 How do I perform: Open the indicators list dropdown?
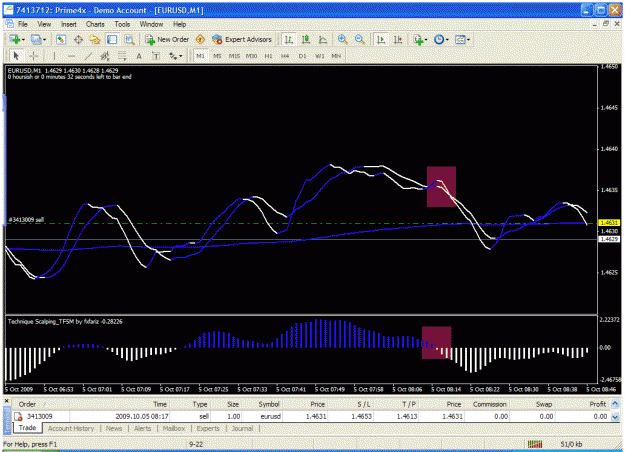(426, 39)
